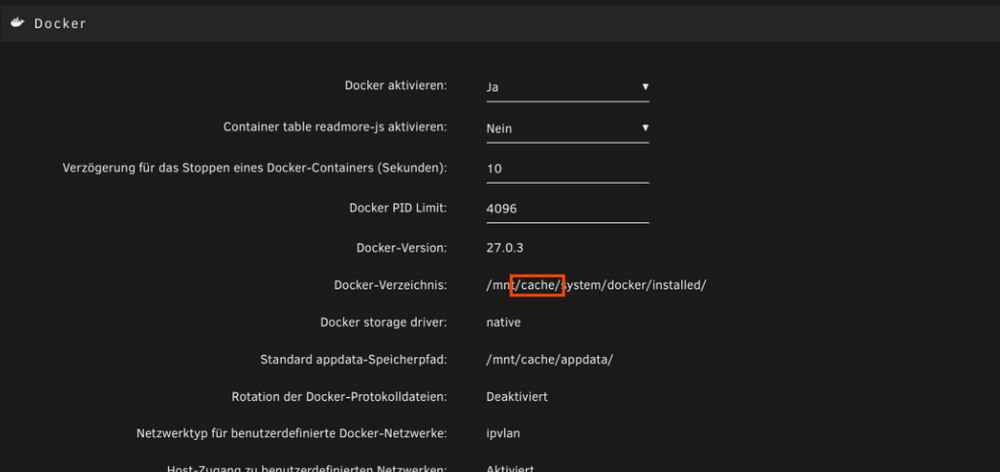Click the log rotation value 'Deaktiviert'
The width and height of the screenshot is (1000, 472).
click(517, 397)
